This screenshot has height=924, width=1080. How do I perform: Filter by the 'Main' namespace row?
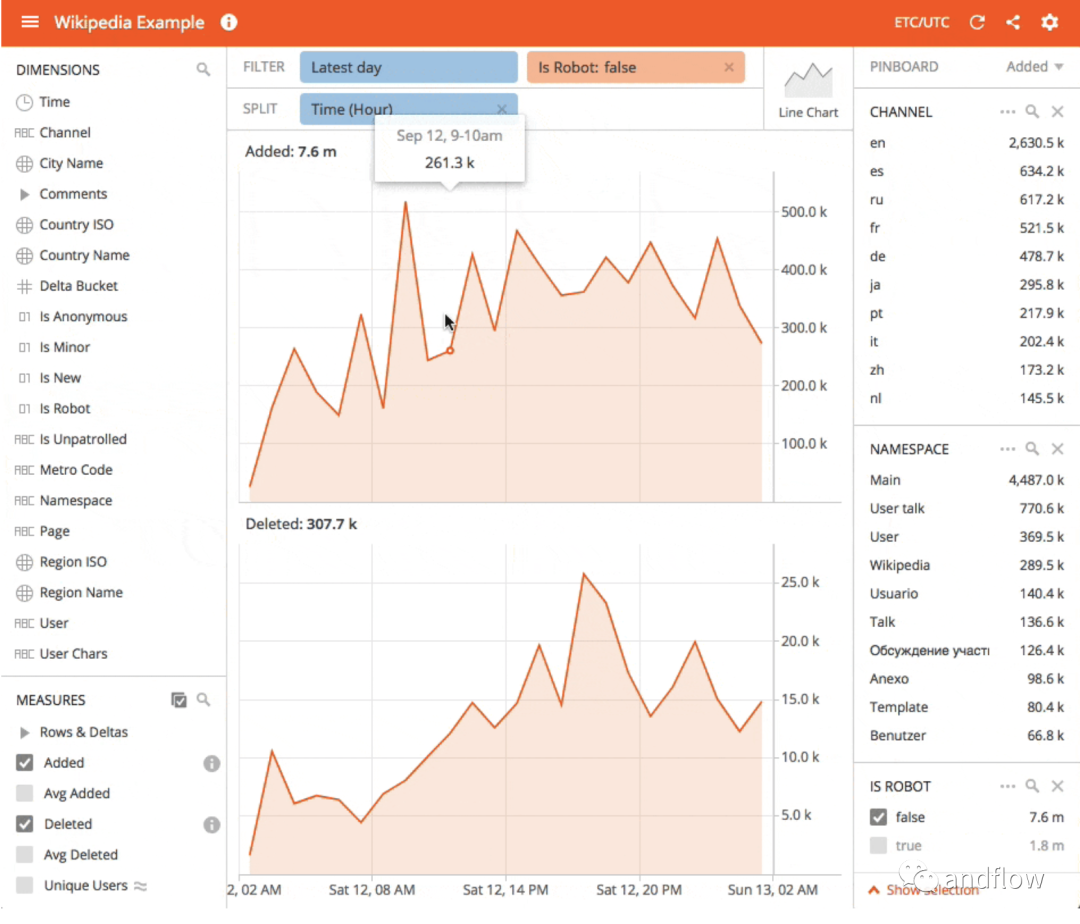point(966,480)
